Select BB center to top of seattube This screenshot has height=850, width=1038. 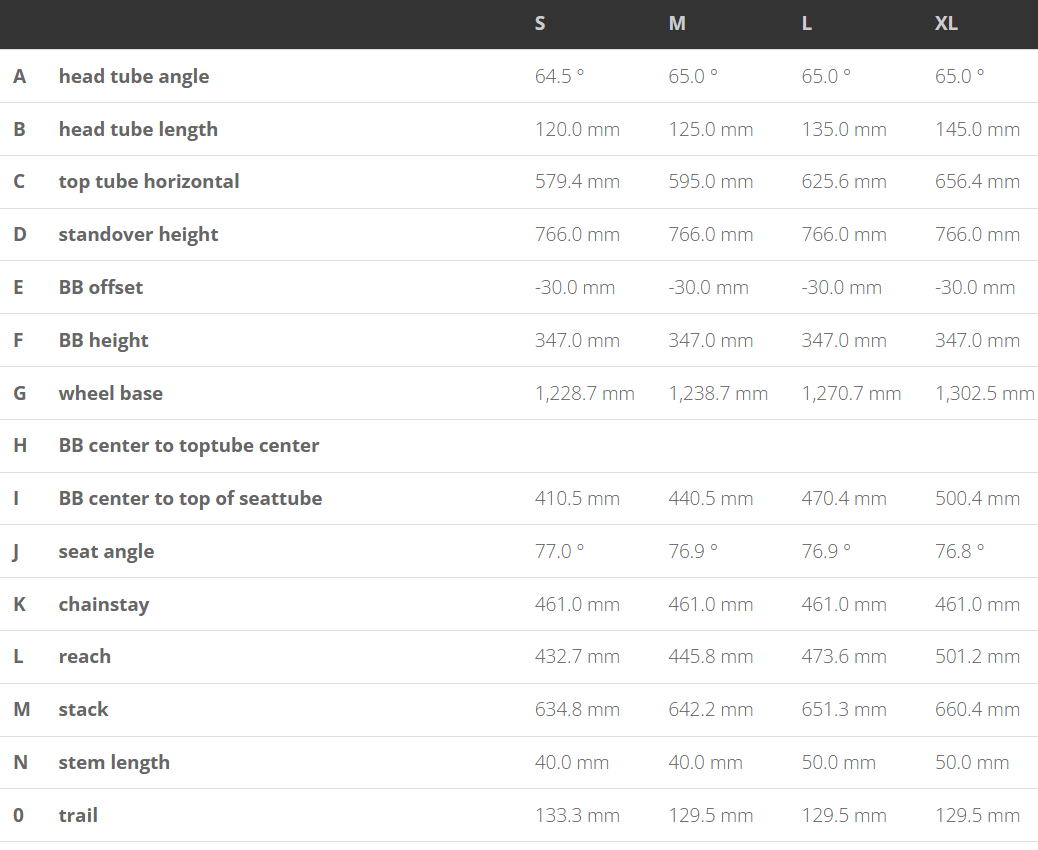click(x=190, y=498)
